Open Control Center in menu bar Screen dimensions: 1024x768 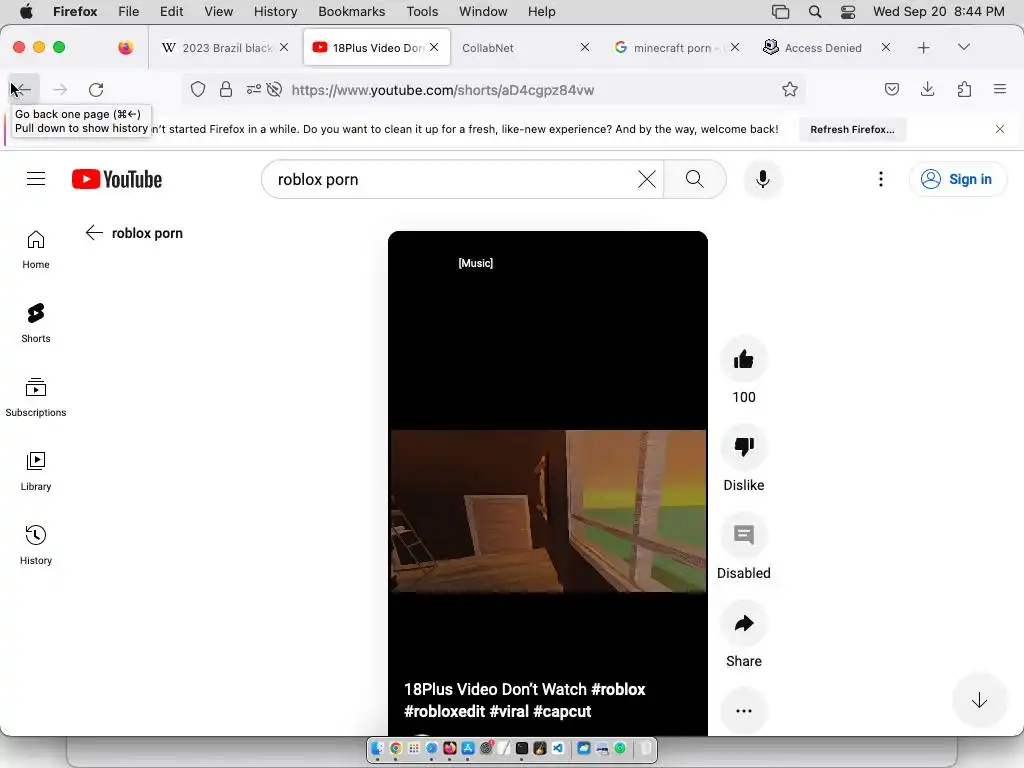point(848,12)
